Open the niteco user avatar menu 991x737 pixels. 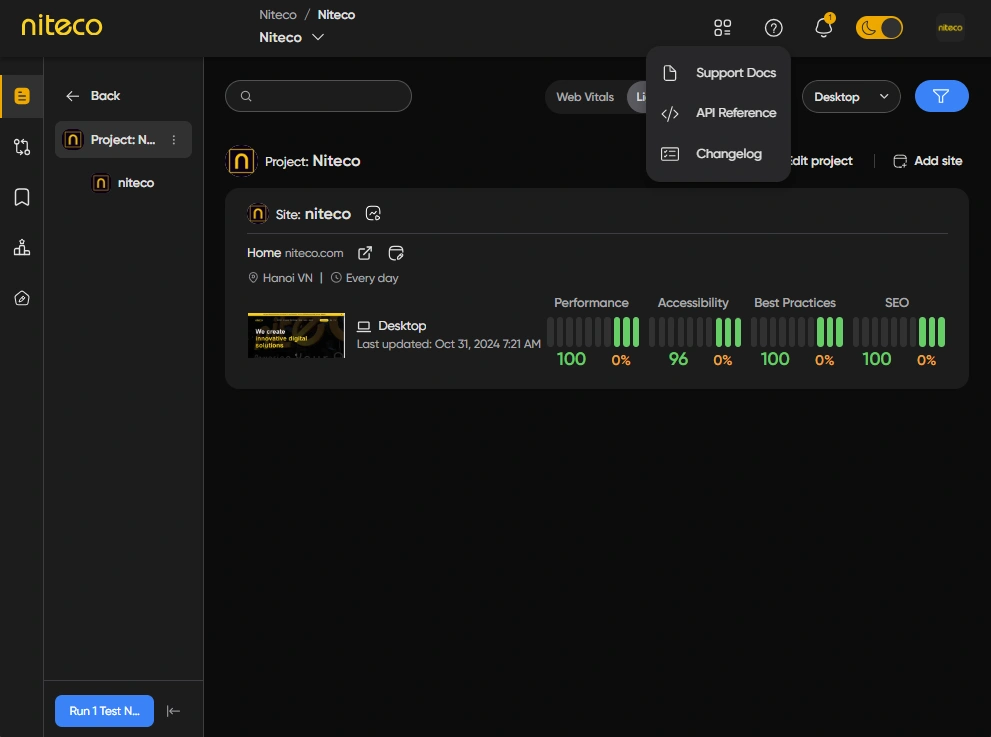(x=950, y=28)
